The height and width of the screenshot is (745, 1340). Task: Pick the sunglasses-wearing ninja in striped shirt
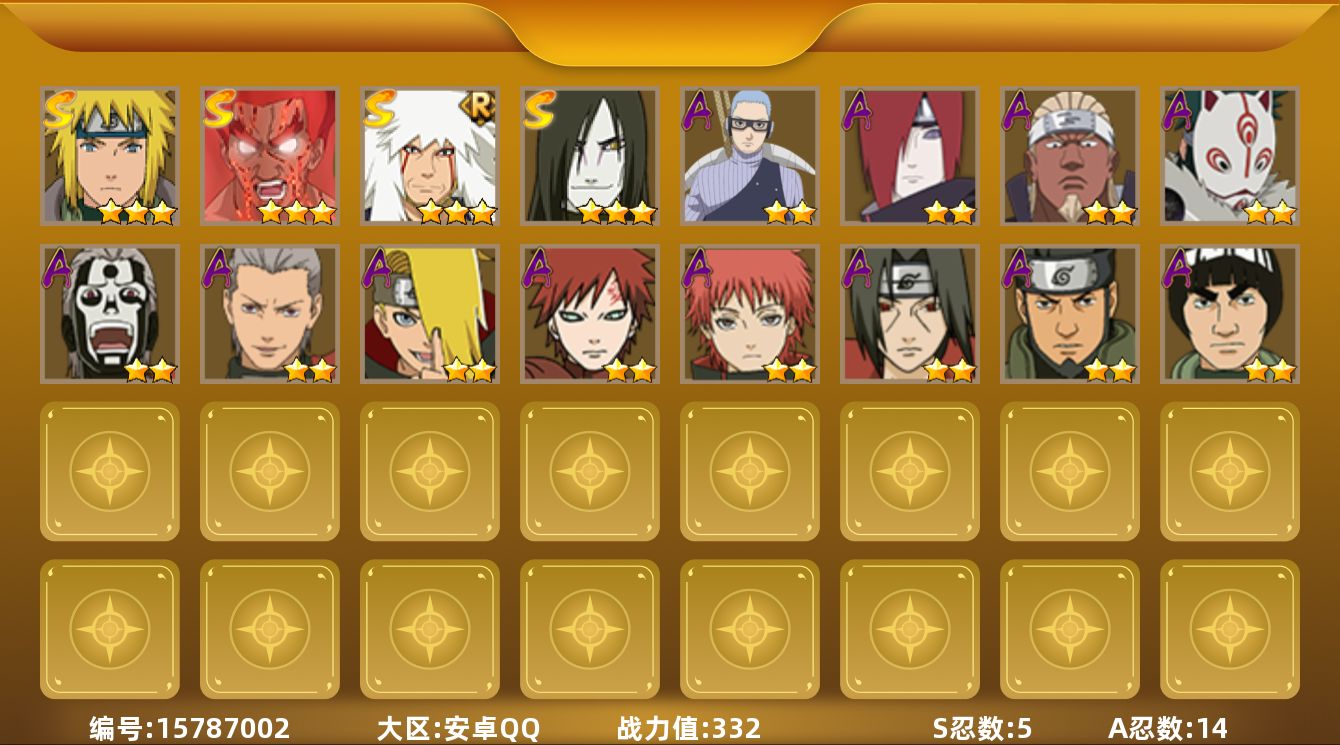point(750,156)
